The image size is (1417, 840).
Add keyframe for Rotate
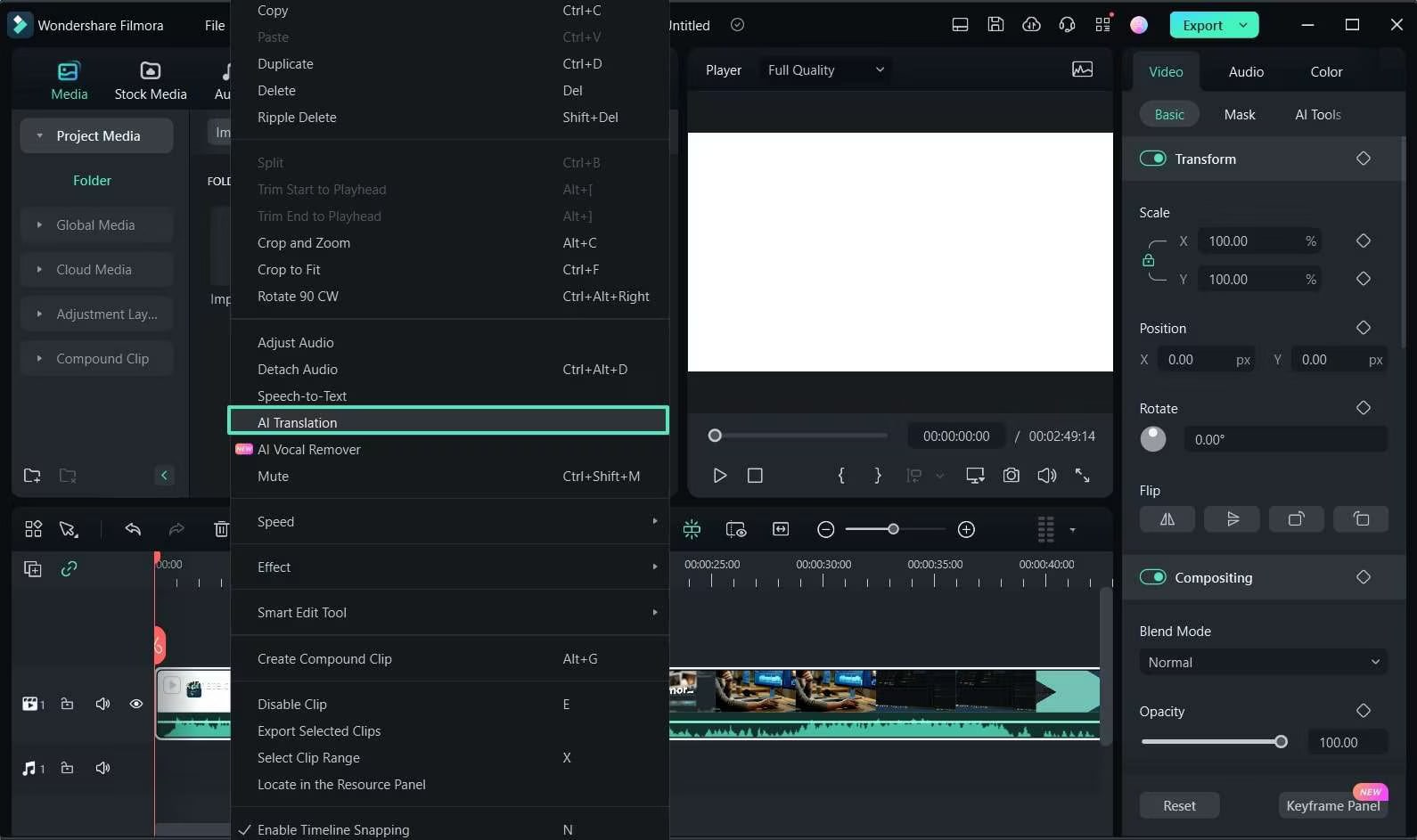1363,408
